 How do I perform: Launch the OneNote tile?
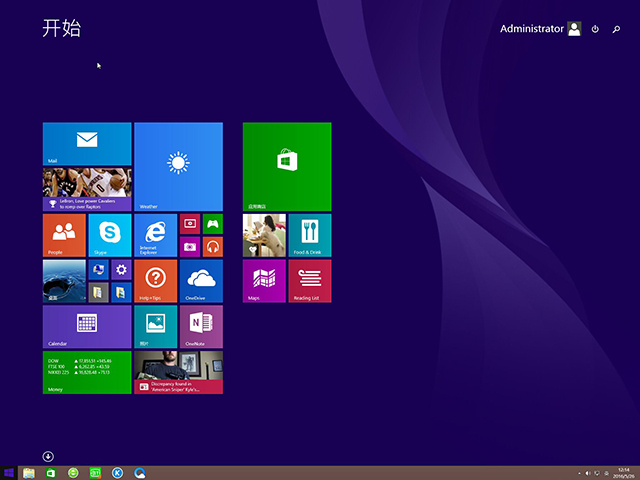coord(201,327)
